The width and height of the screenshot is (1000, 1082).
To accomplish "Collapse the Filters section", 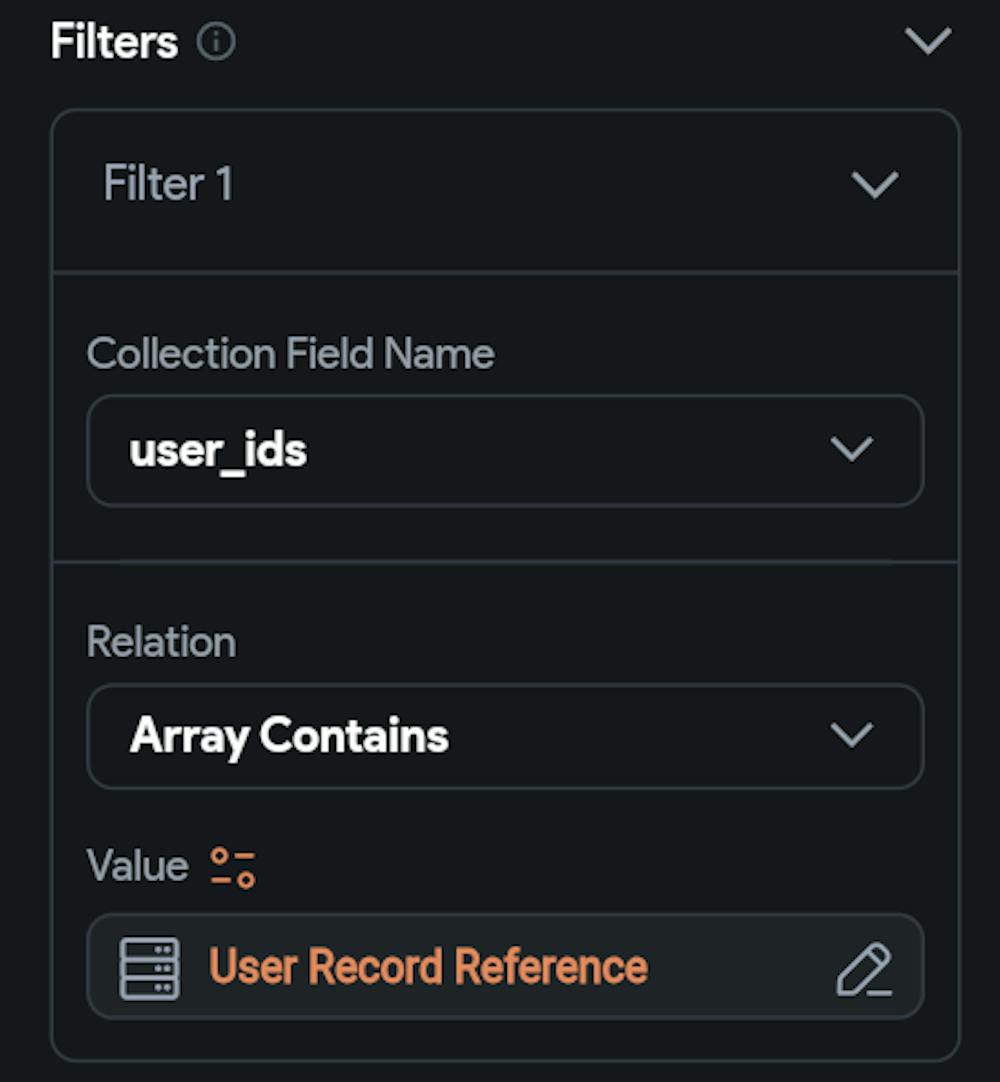I will (x=930, y=41).
